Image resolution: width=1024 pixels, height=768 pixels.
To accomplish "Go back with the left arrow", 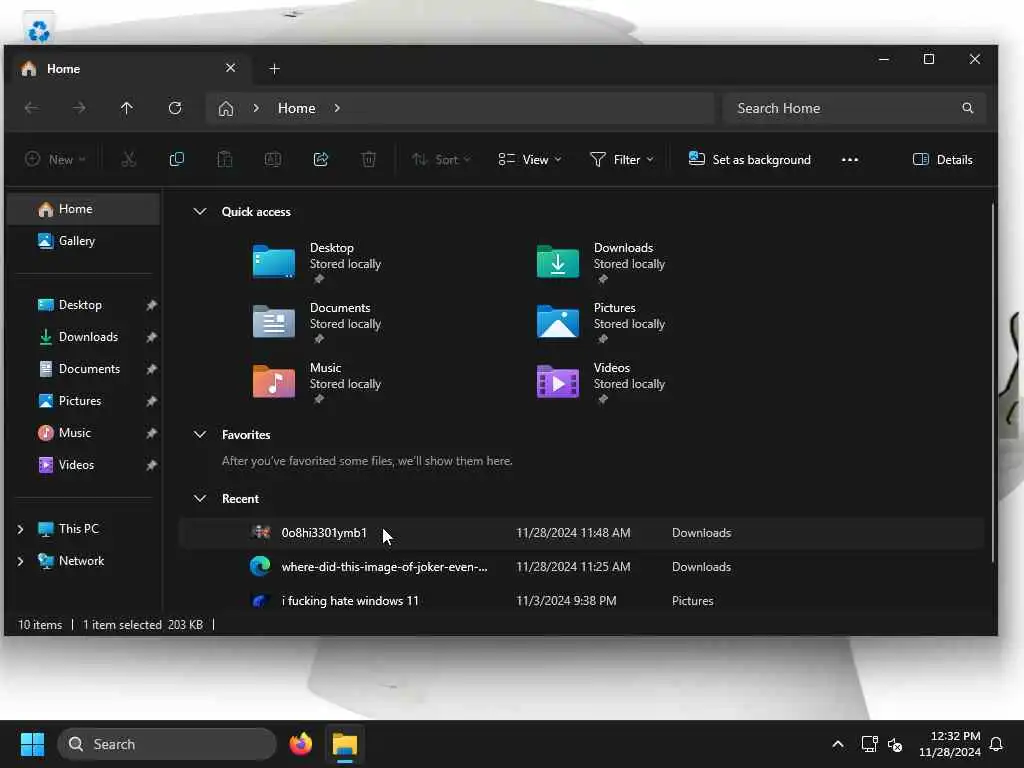I will pyautogui.click(x=31, y=108).
